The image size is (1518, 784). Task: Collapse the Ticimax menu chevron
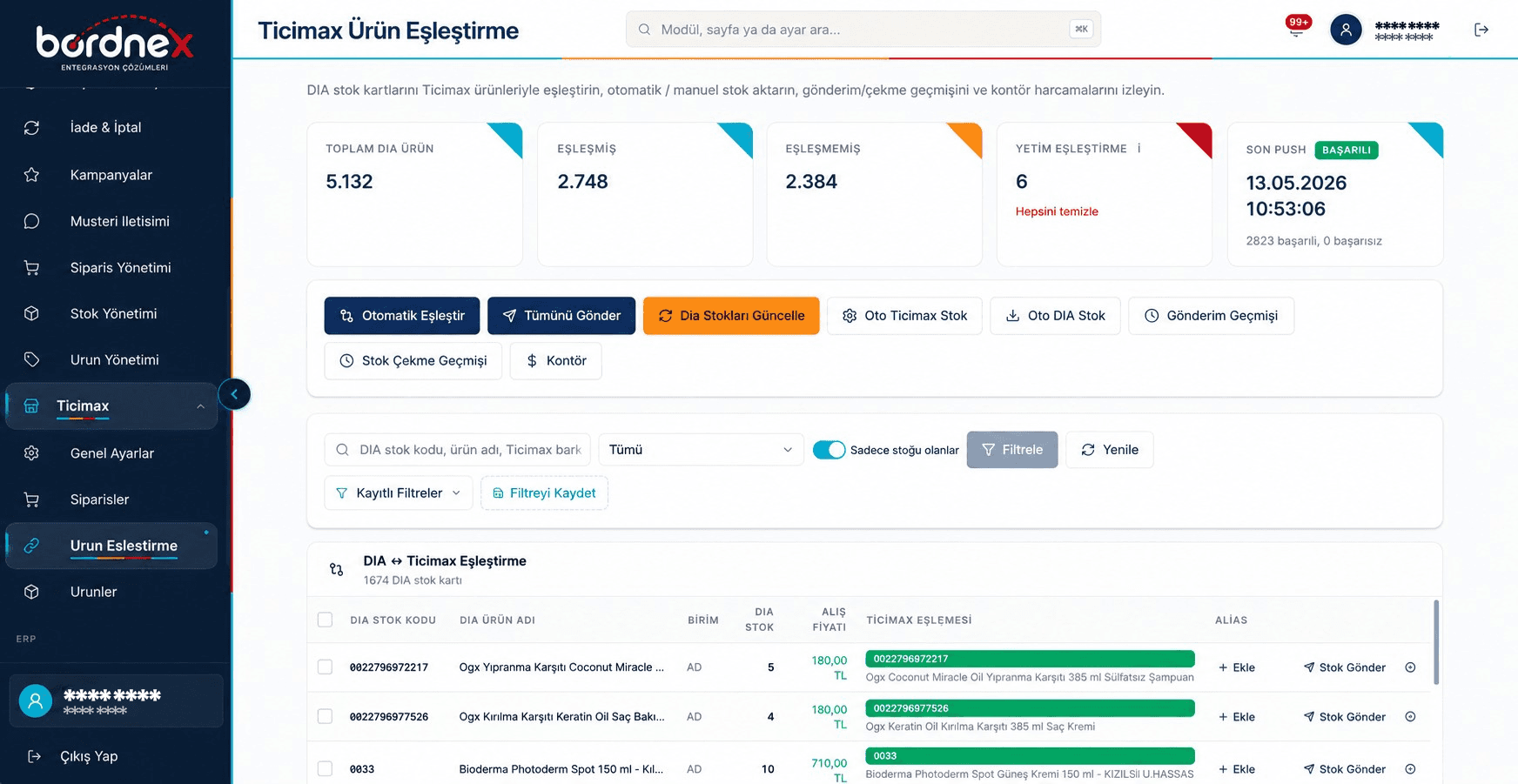[x=201, y=406]
